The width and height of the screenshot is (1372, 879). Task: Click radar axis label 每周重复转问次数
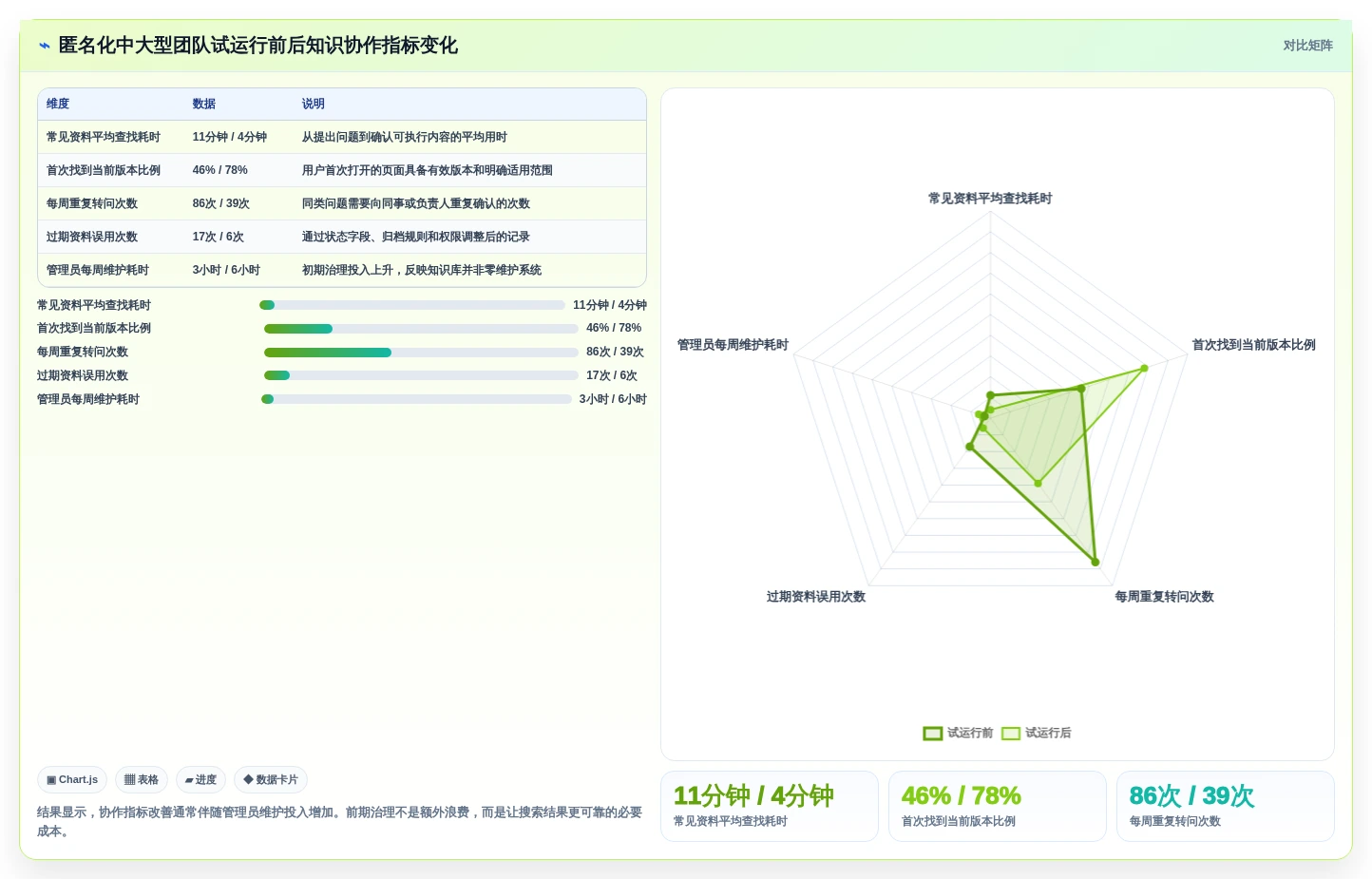(1165, 597)
